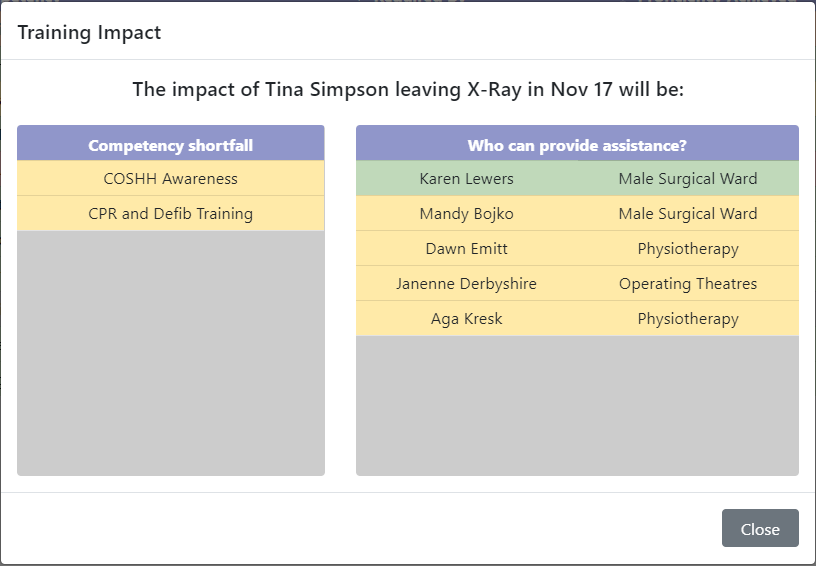816x566 pixels.
Task: Click Male Surgical Ward beside Karen Lewers
Action: point(688,178)
